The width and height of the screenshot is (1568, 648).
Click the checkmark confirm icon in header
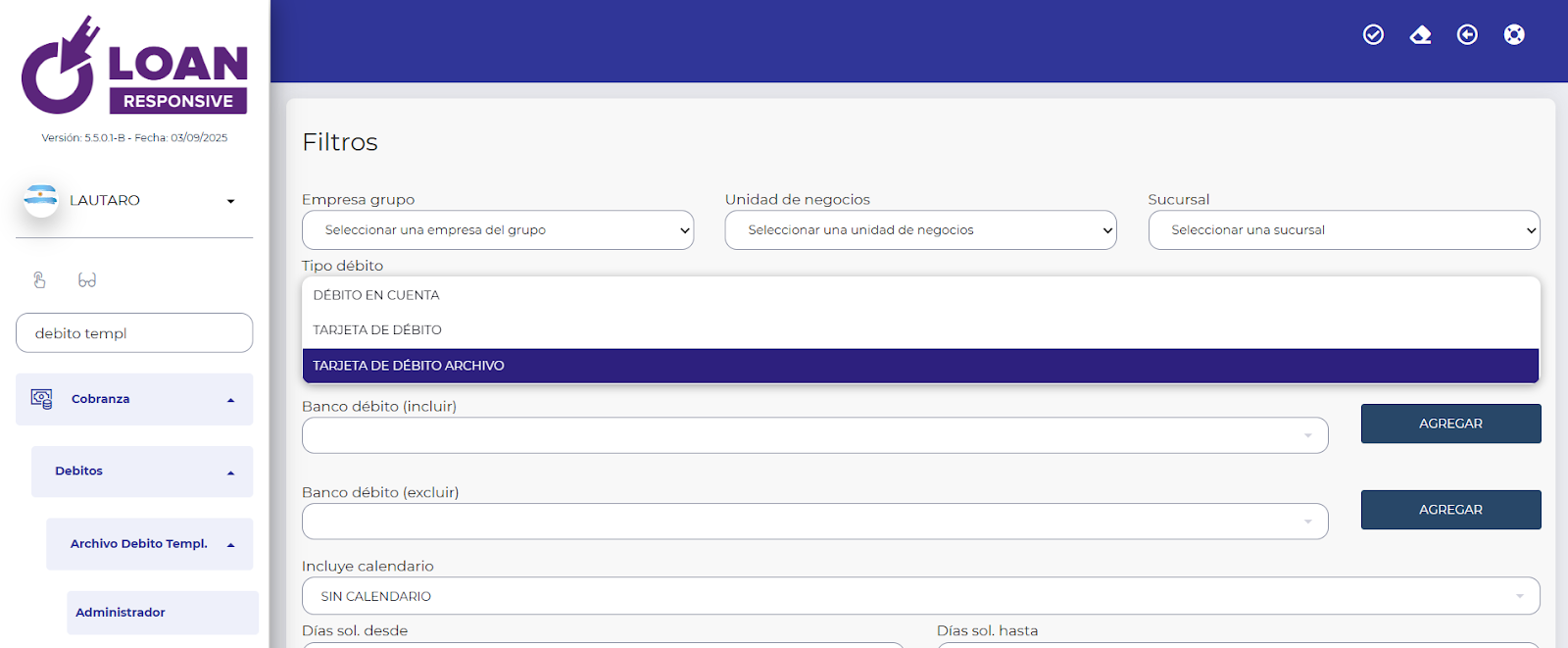click(1373, 35)
